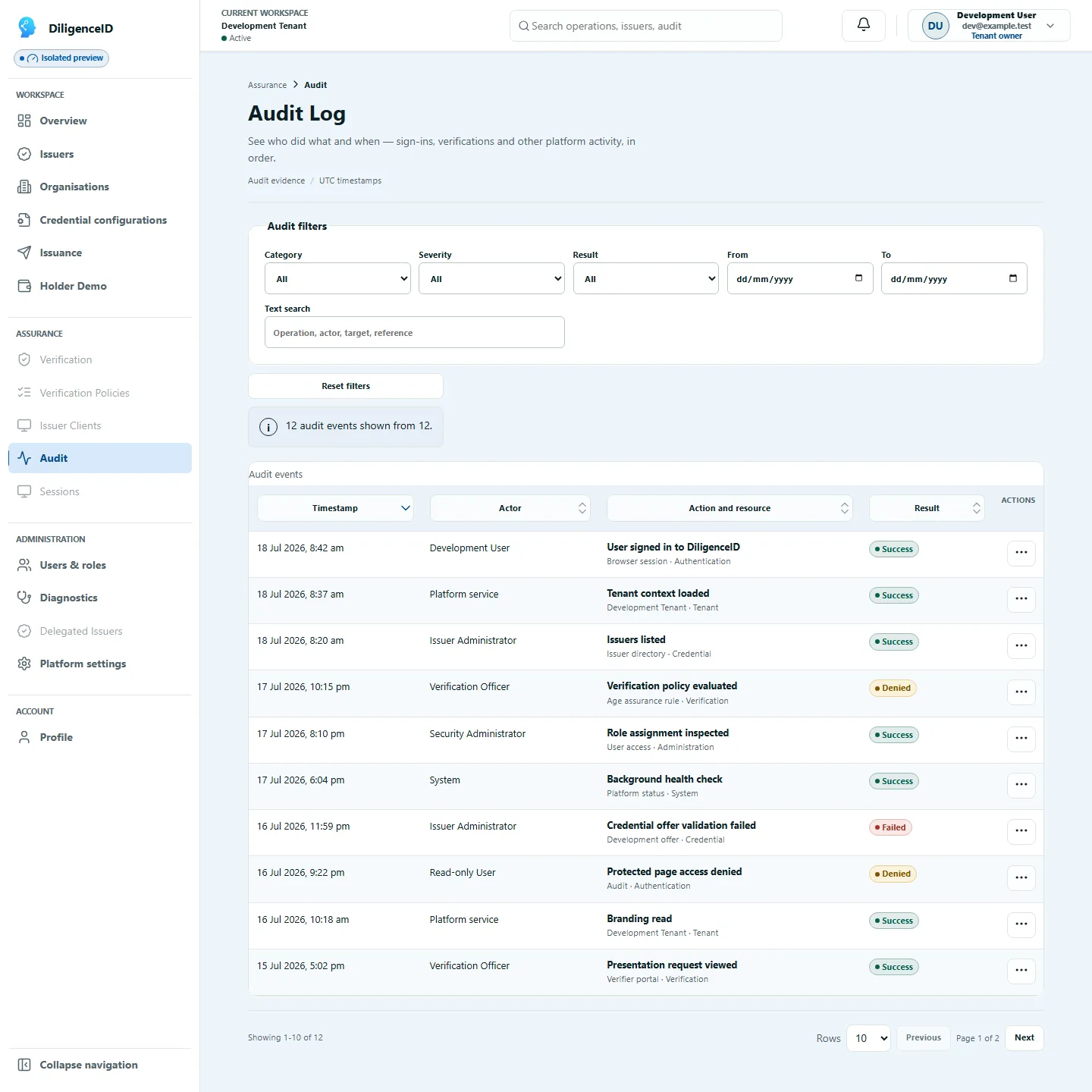Open actions menu for Background health check row

[1021, 785]
